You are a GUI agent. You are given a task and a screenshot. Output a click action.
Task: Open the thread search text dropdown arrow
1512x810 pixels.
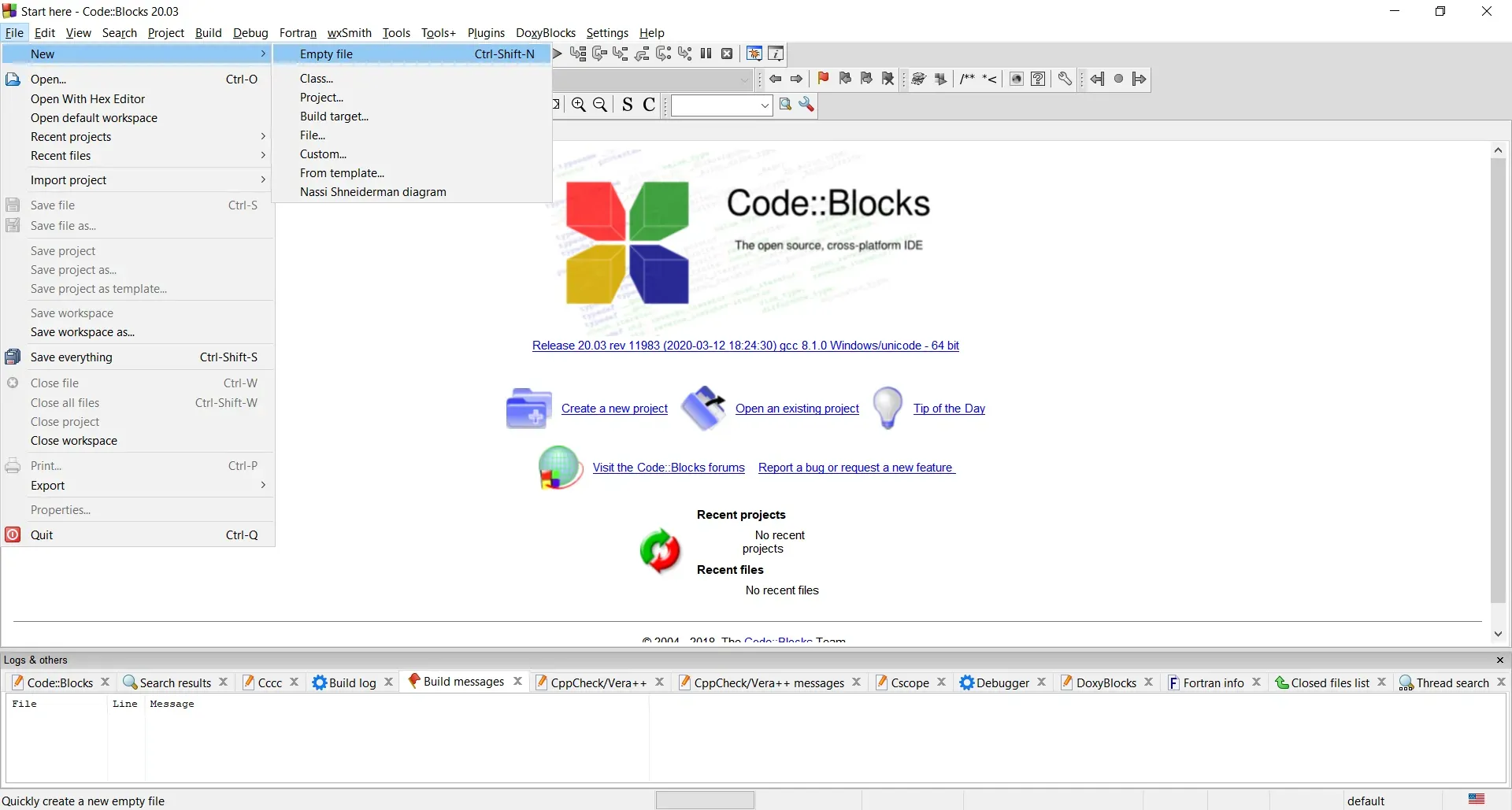[x=765, y=105]
